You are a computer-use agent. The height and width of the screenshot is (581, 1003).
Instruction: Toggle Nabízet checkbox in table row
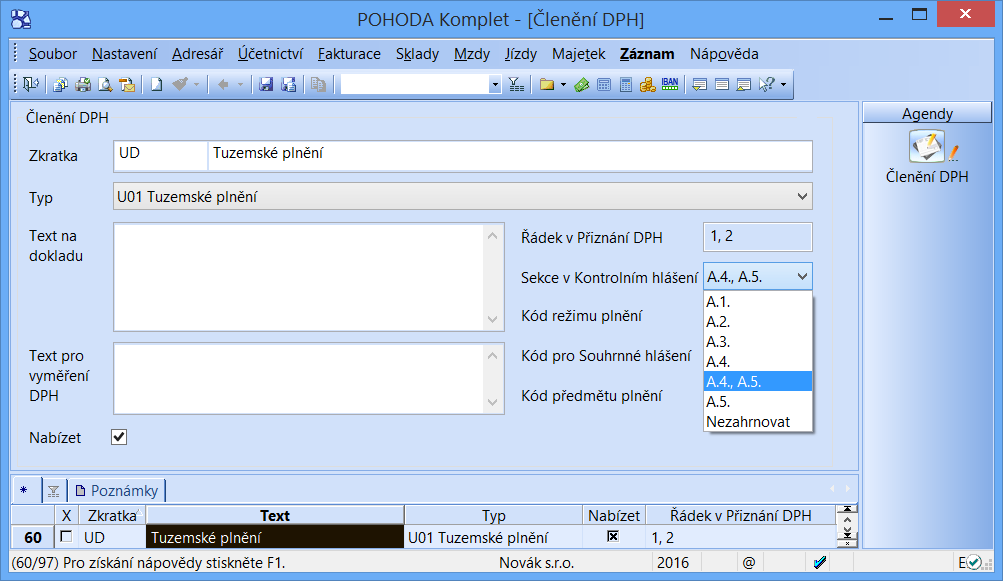[613, 537]
